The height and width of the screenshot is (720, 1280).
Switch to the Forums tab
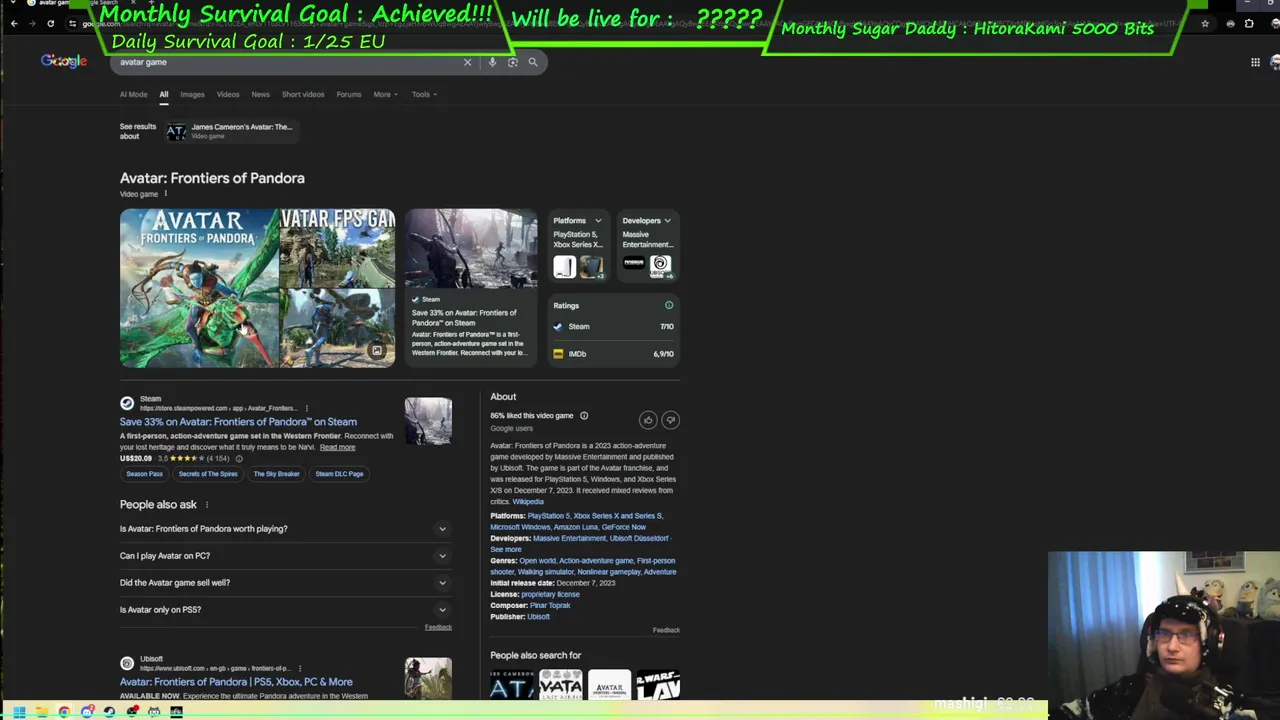(349, 94)
